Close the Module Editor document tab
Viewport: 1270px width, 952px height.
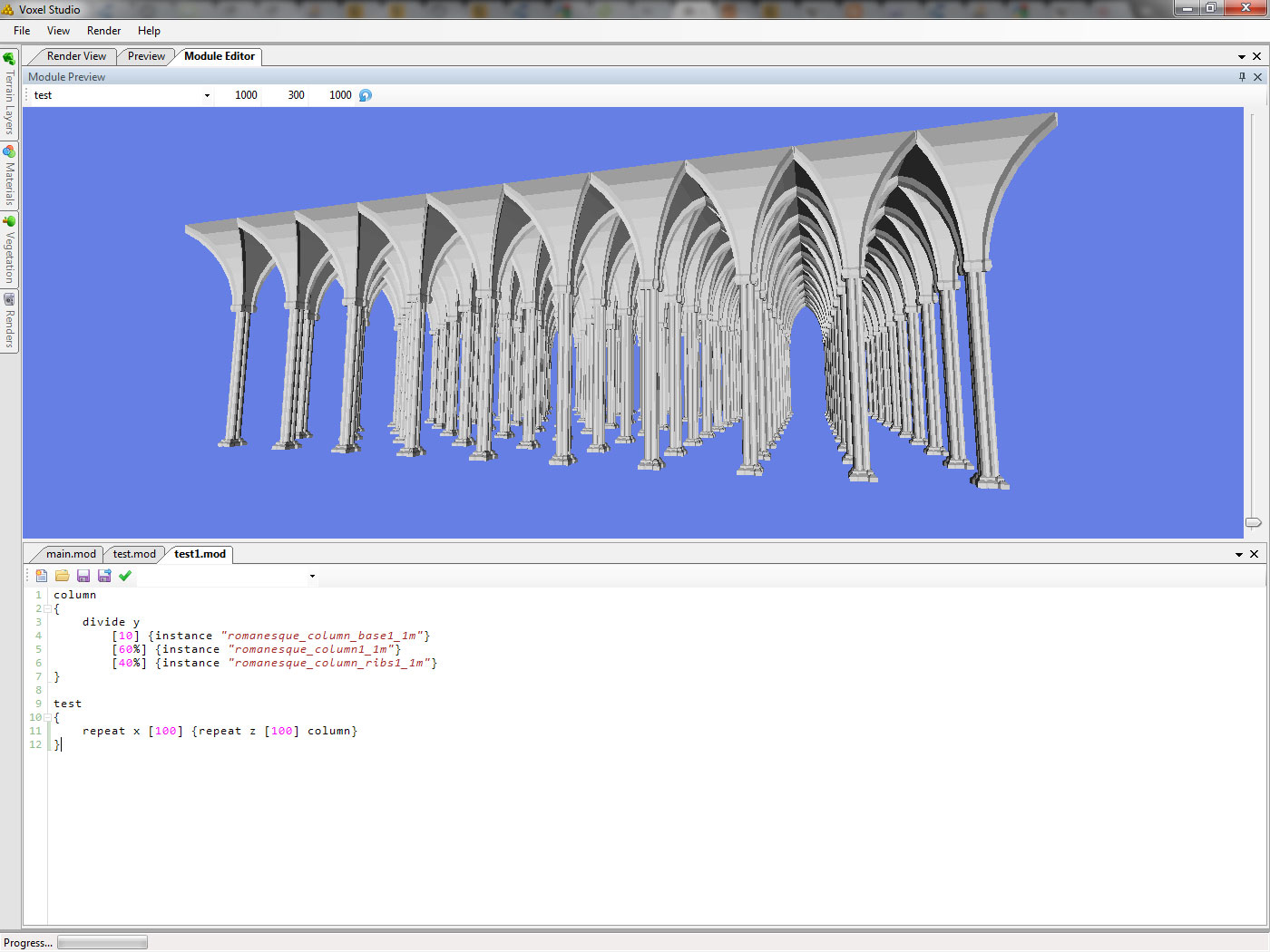point(1256,56)
